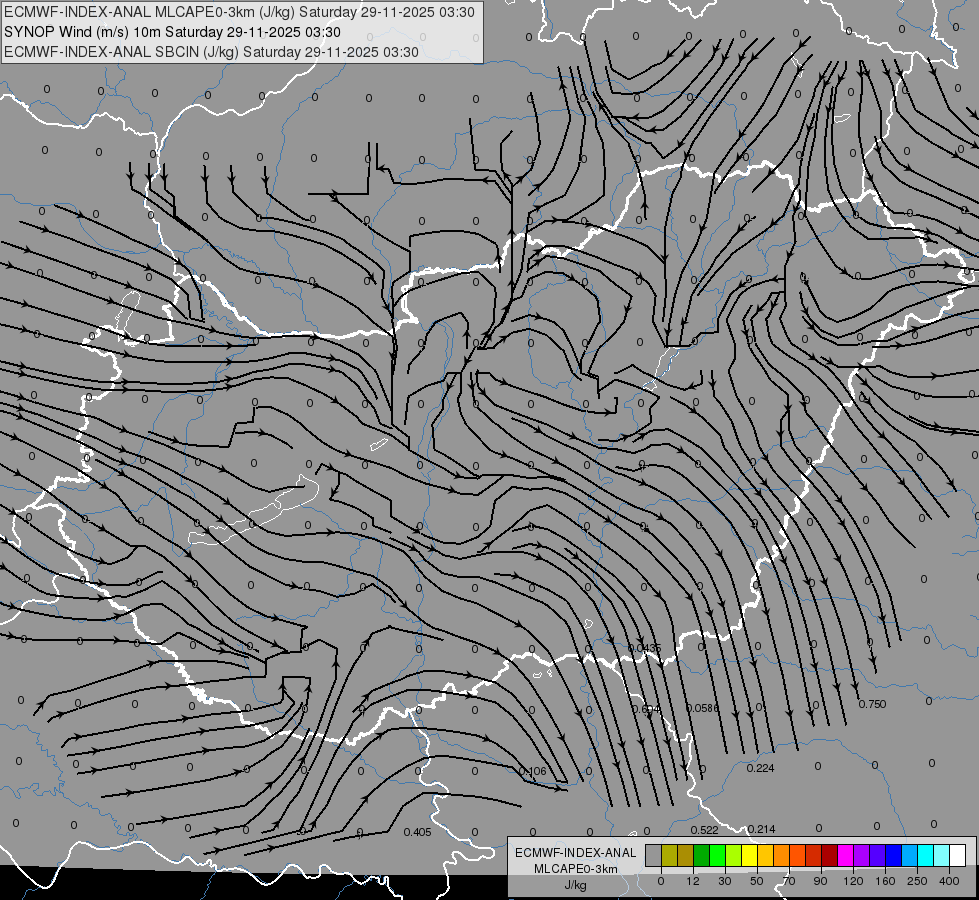Click the legend tick label '70'
The image size is (979, 900).
coord(789,881)
